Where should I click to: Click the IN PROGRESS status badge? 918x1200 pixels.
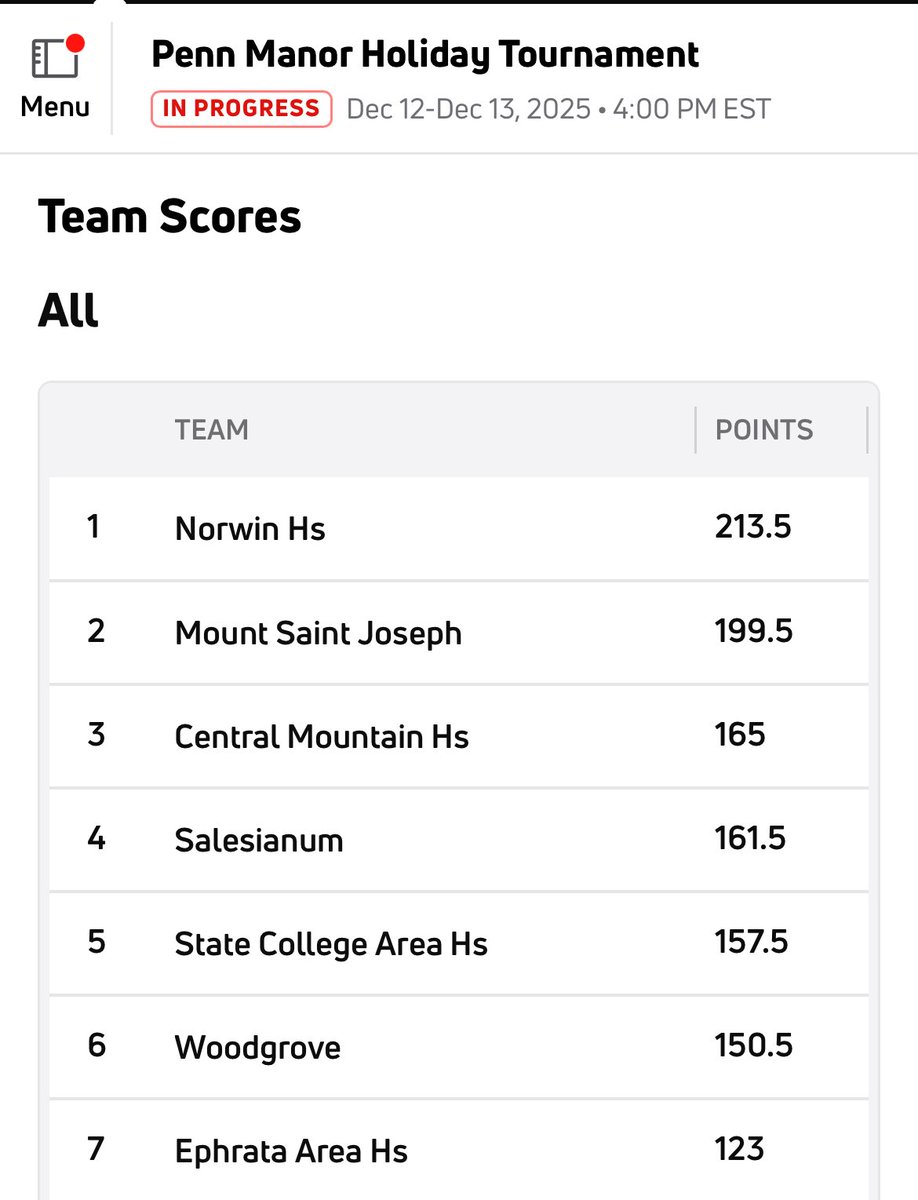pos(241,108)
